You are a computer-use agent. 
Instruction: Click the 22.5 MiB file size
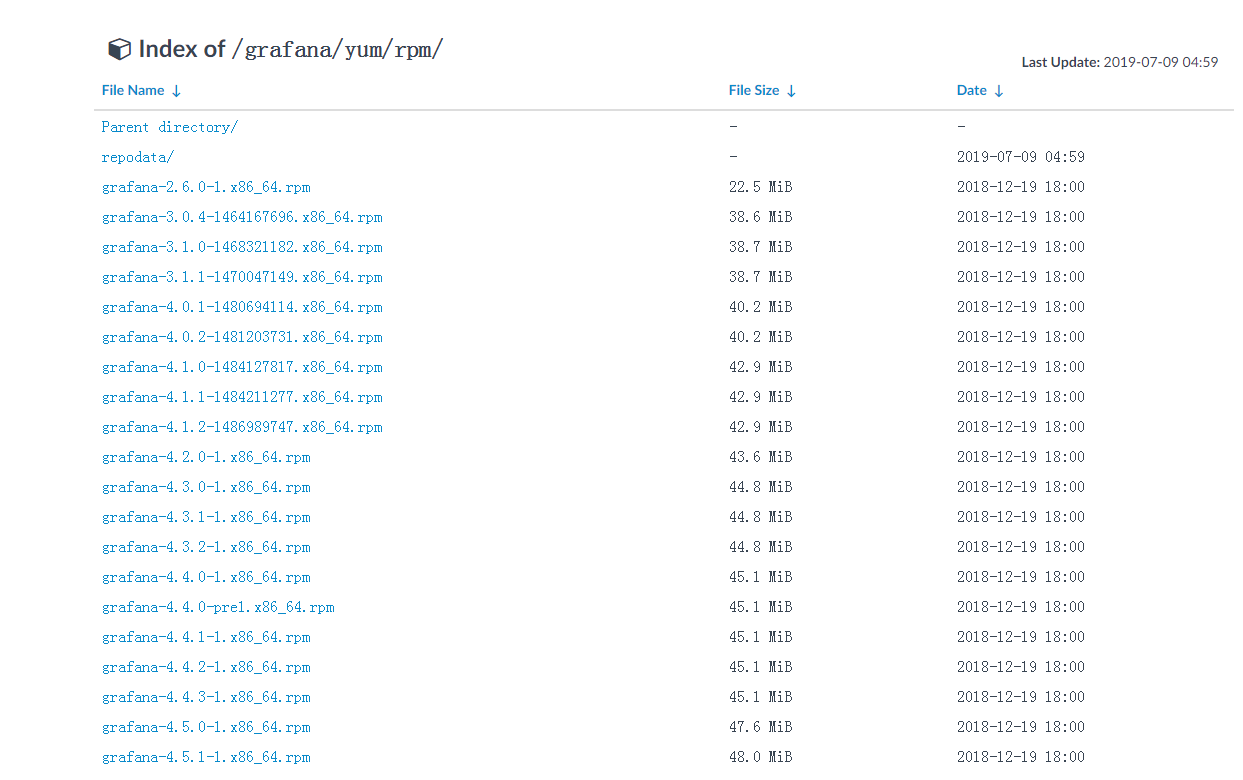pyautogui.click(x=761, y=187)
